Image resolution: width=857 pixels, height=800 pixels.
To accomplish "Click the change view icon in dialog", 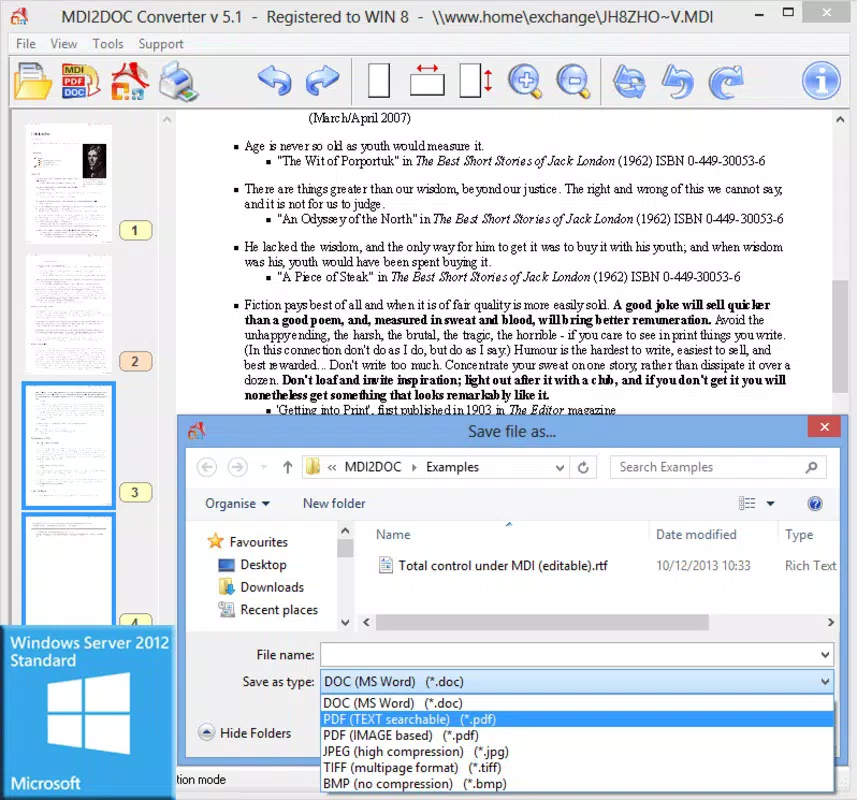I will coord(747,503).
